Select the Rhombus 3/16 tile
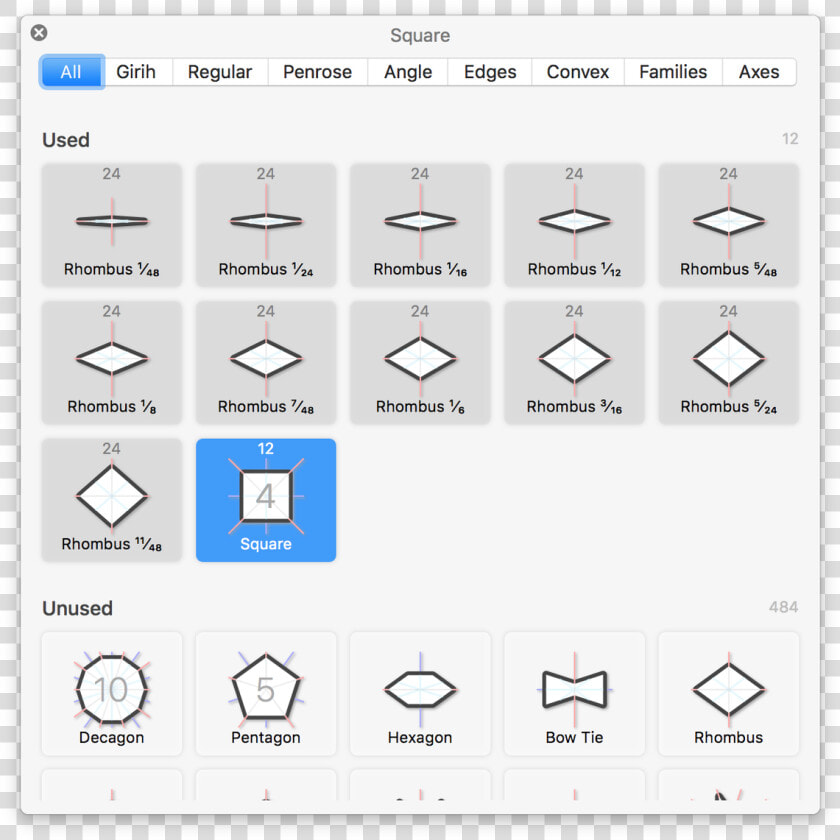The width and height of the screenshot is (840, 840). click(x=574, y=363)
